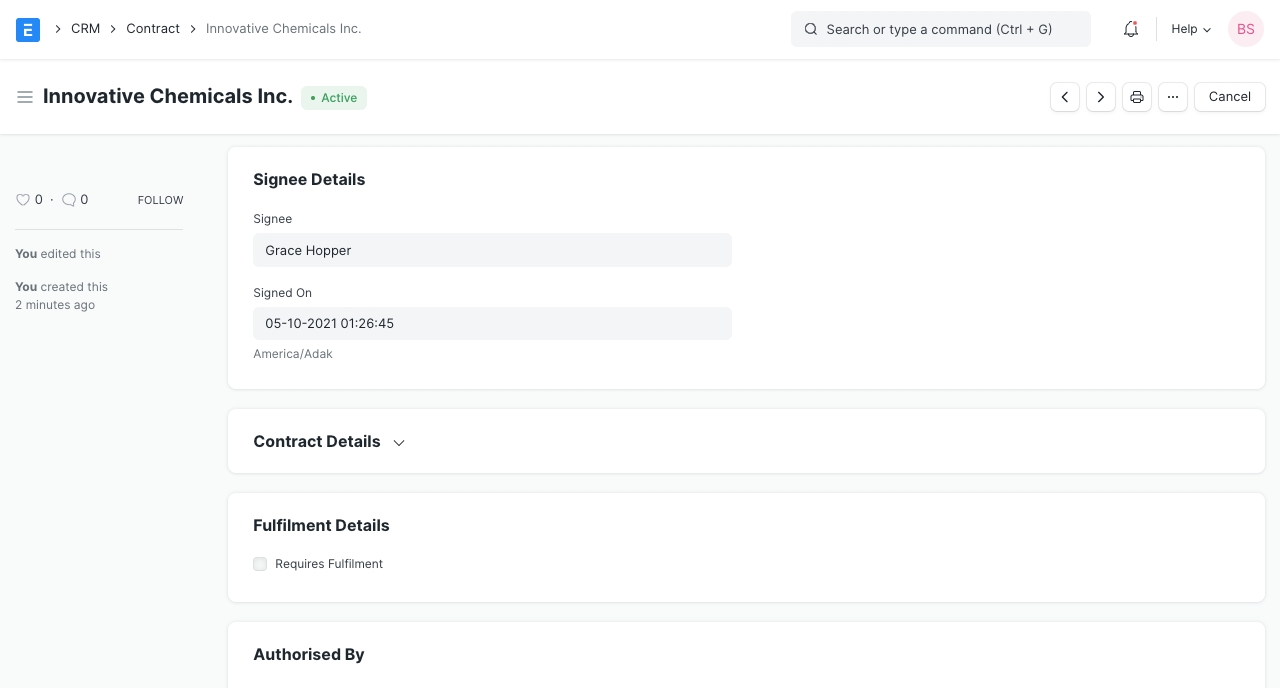Like this document with heart icon
The width and height of the screenshot is (1280, 688).
pos(23,200)
